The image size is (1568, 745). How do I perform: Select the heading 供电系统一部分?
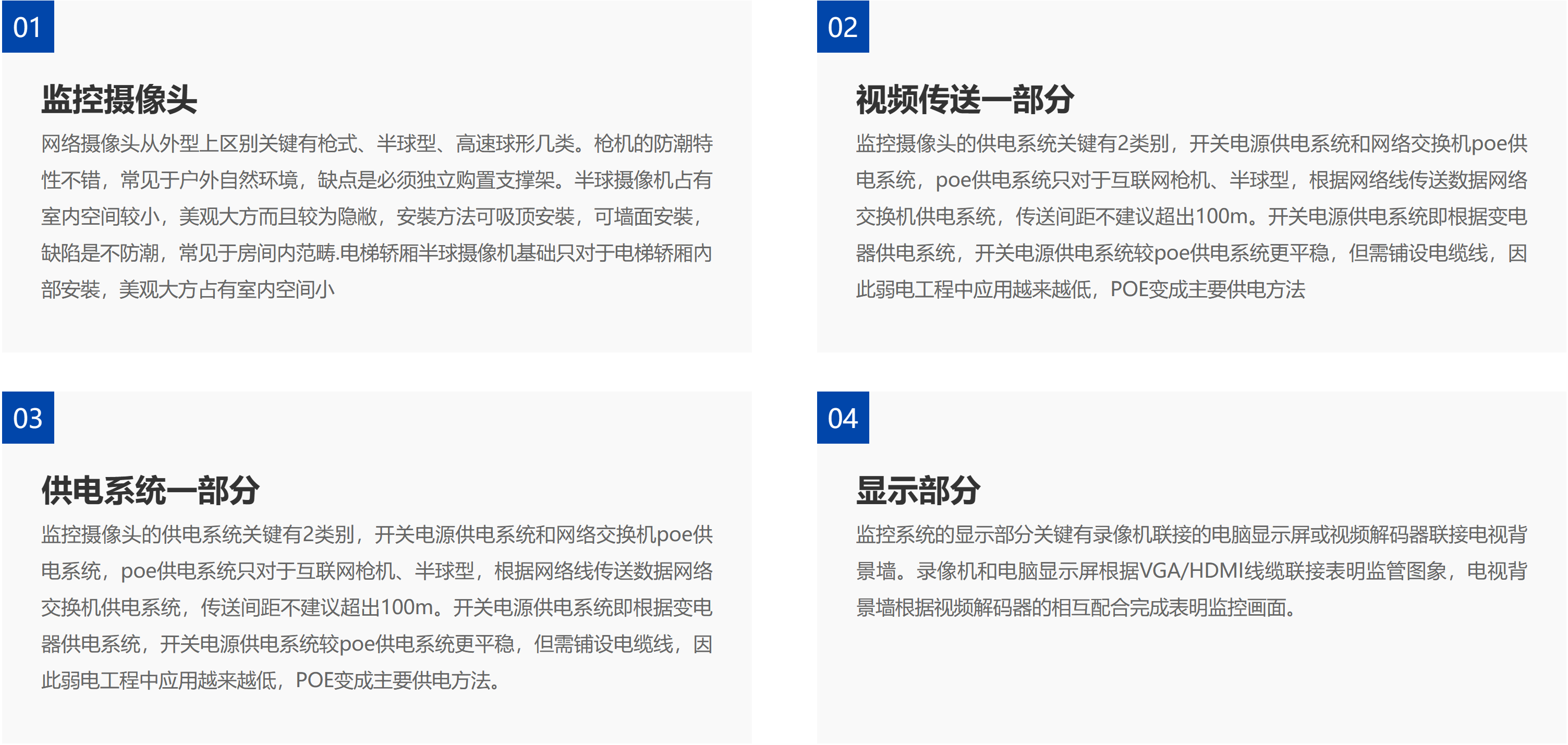[150, 490]
